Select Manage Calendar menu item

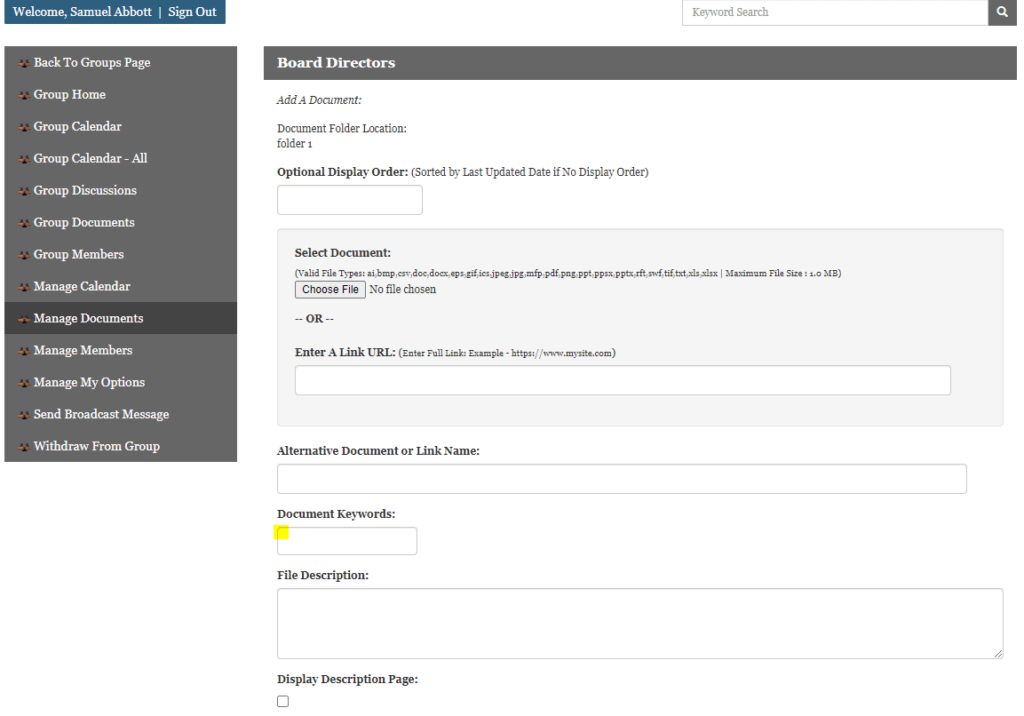[82, 286]
